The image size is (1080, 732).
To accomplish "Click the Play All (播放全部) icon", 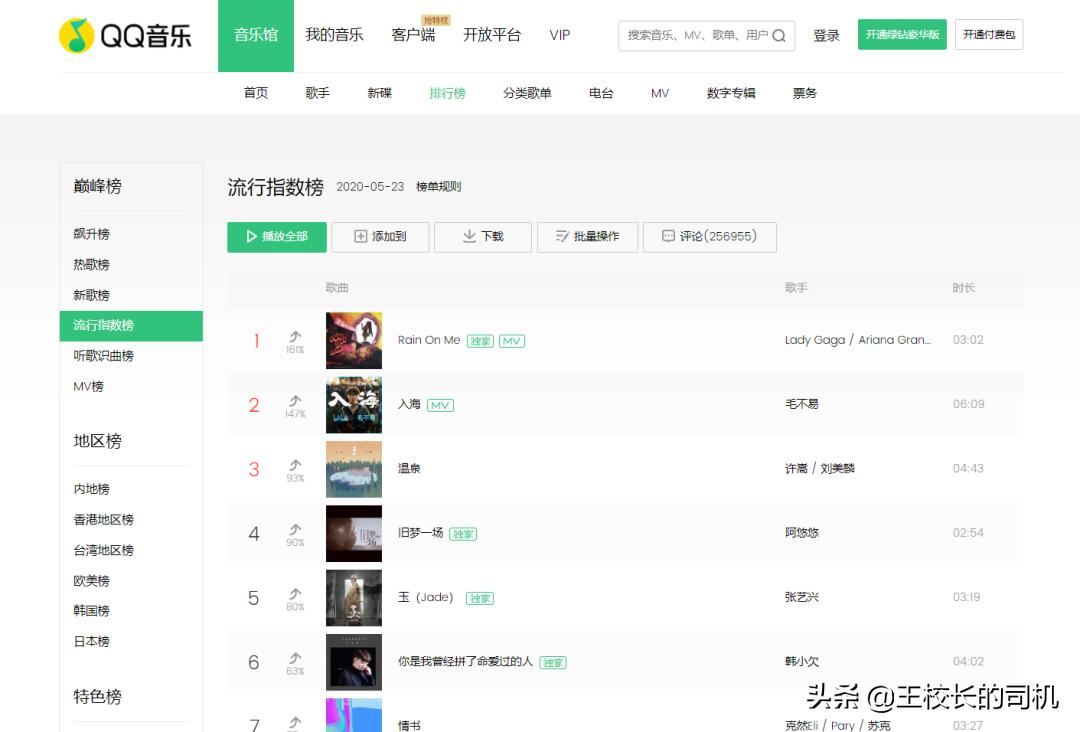I will (x=250, y=237).
